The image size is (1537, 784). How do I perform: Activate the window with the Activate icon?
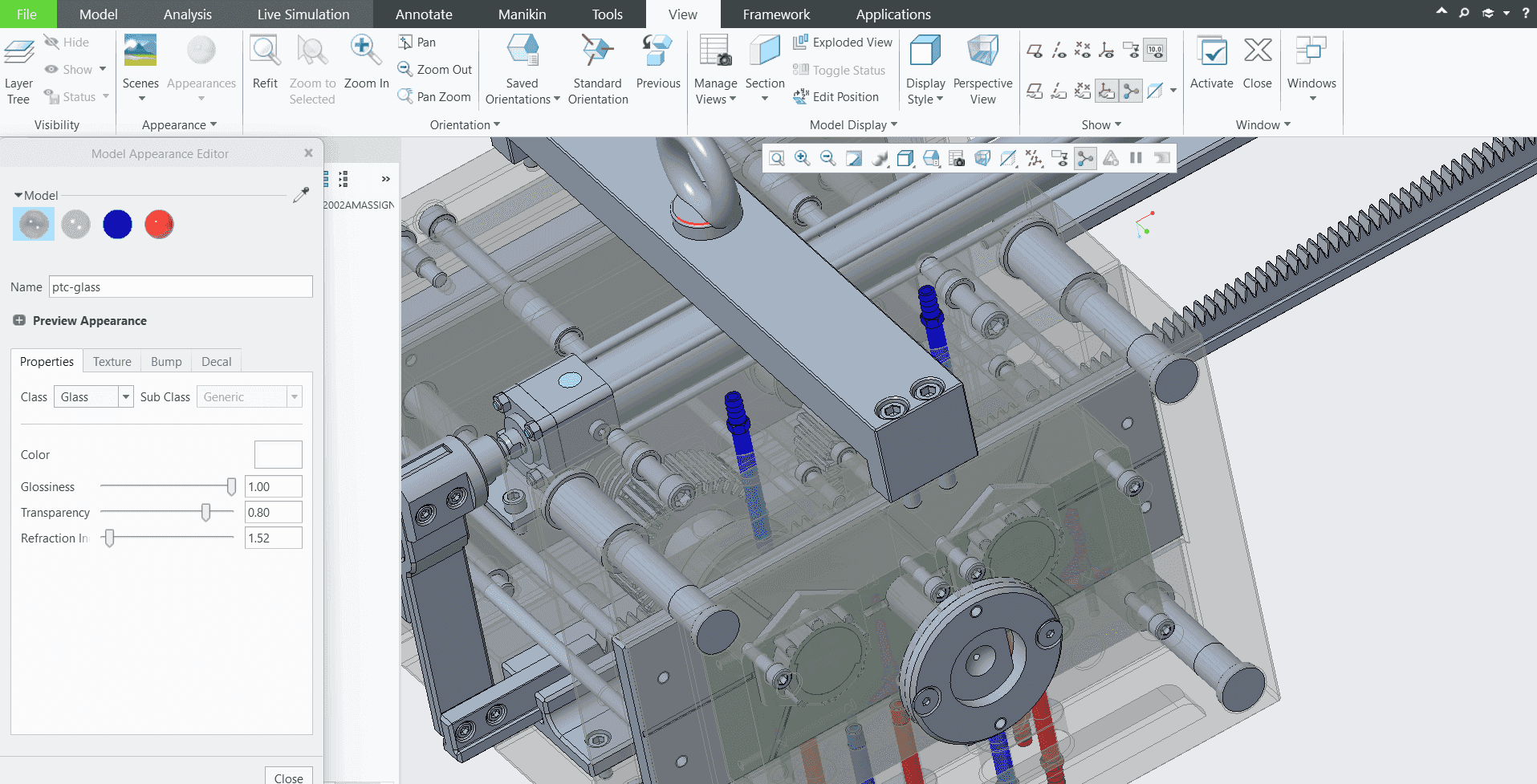coord(1211,51)
